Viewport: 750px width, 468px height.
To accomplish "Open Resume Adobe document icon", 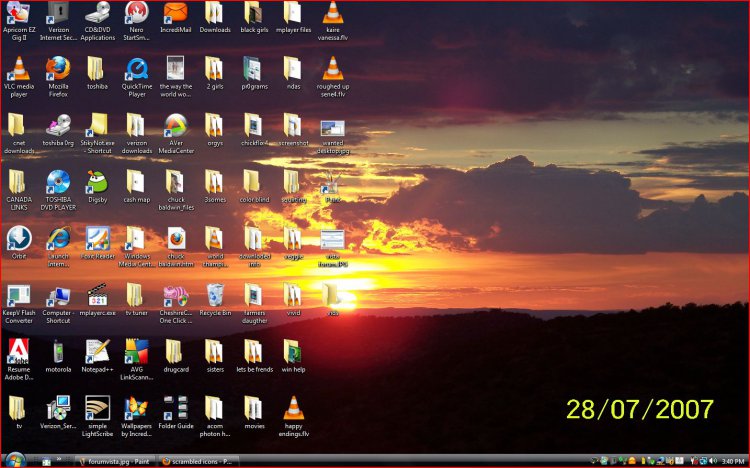I will (19, 360).
